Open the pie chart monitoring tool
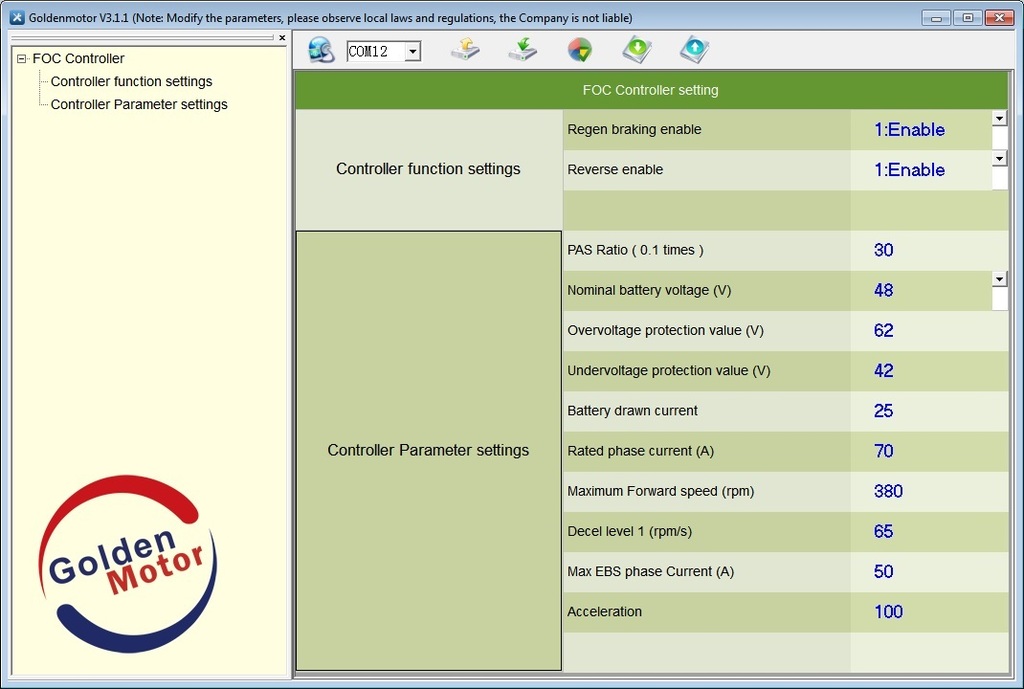 pos(580,48)
